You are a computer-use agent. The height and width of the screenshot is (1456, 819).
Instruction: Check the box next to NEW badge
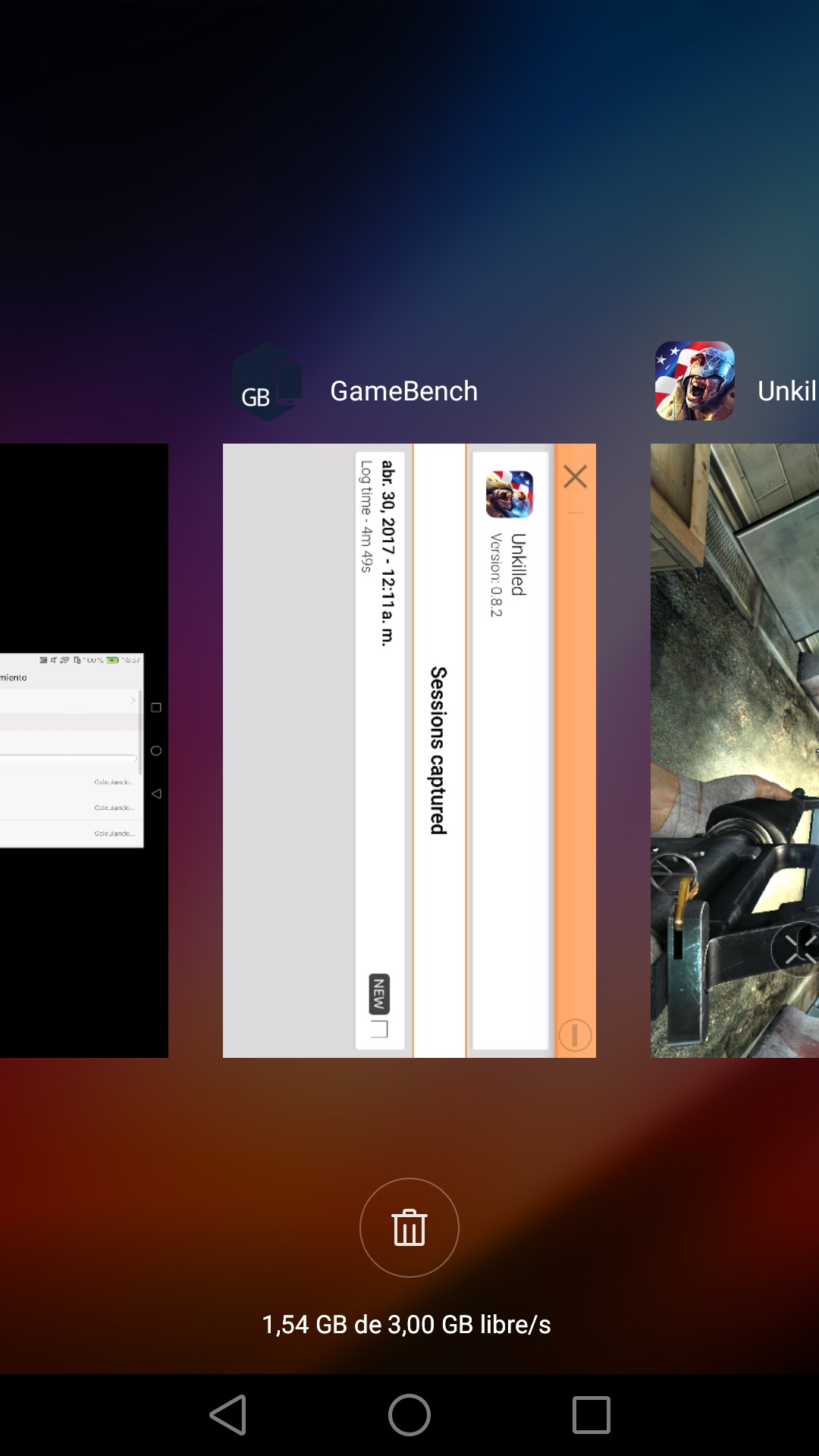click(379, 1029)
